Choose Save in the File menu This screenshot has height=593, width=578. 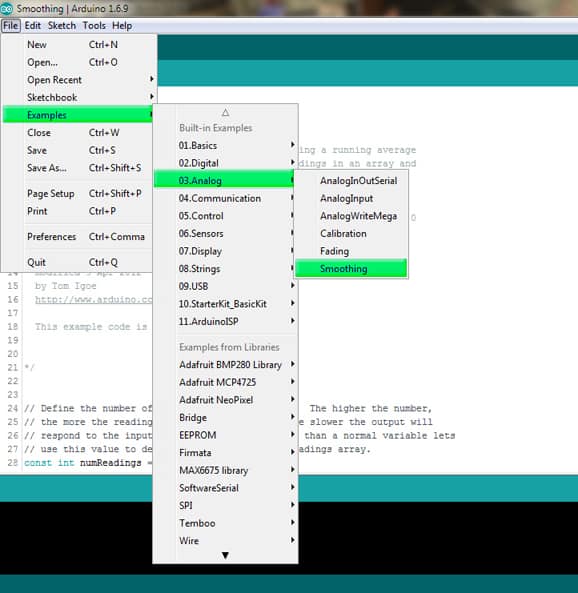(x=79, y=150)
